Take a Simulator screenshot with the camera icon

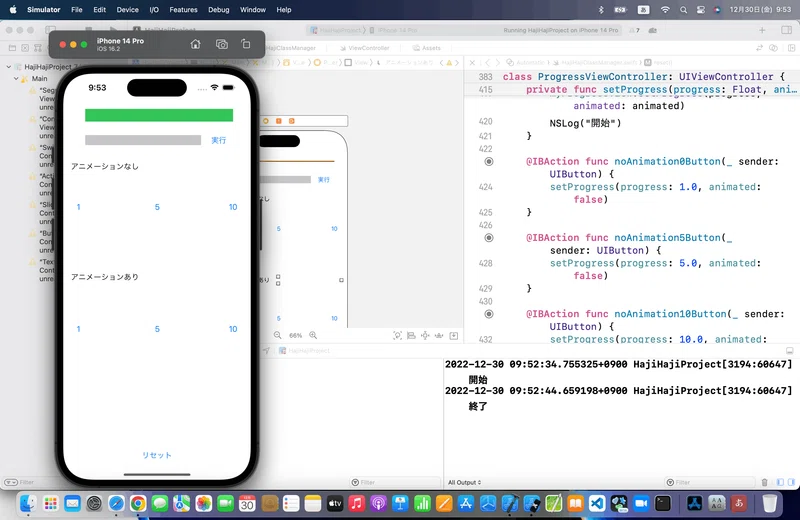coord(221,44)
